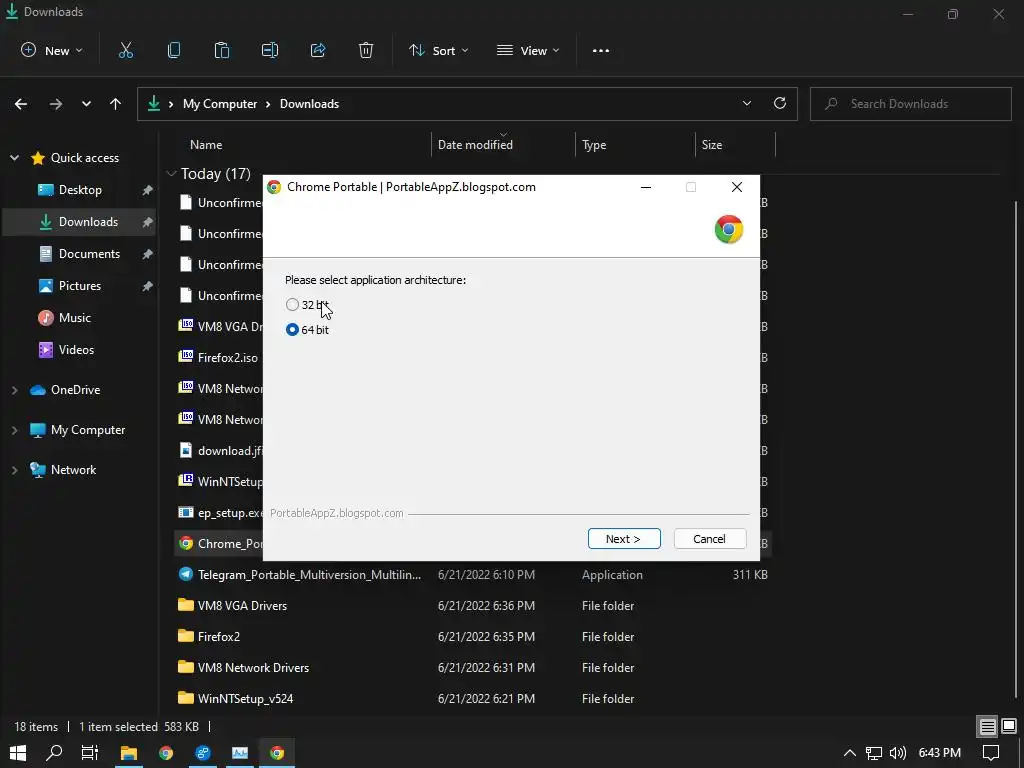Select the ep_setup.exe file

tap(230, 513)
